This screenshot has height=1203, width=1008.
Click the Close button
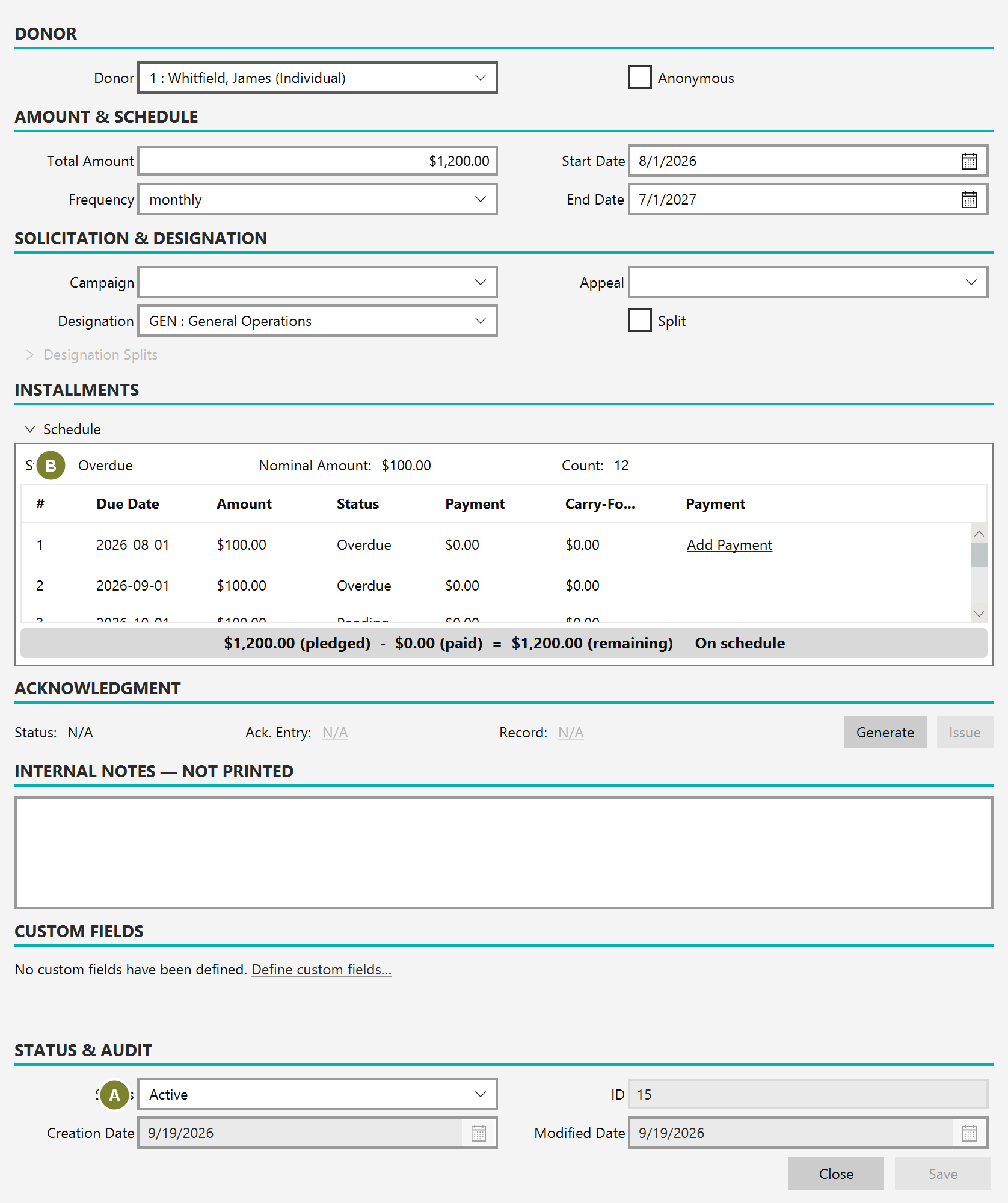(836, 1174)
